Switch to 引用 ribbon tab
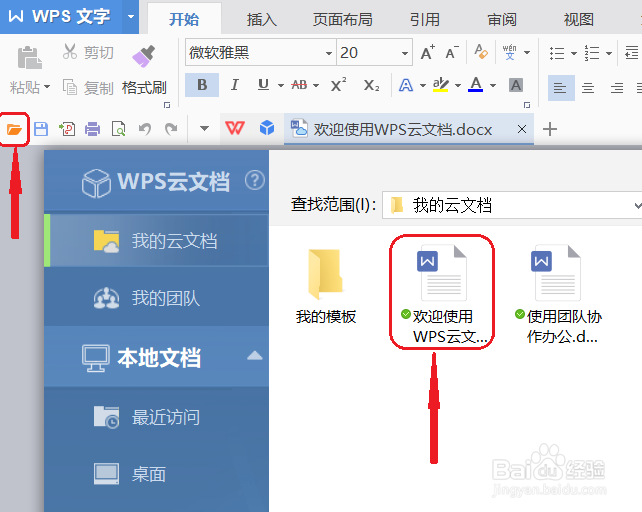The image size is (642, 512). point(425,19)
